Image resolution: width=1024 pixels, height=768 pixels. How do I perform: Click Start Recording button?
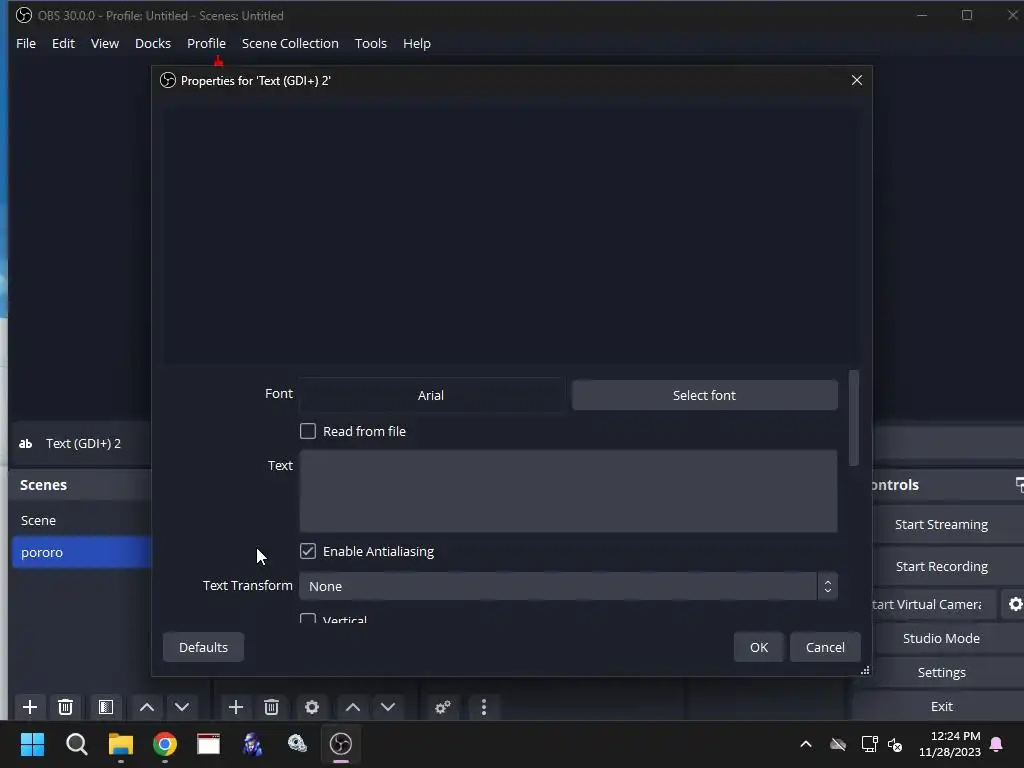point(941,566)
